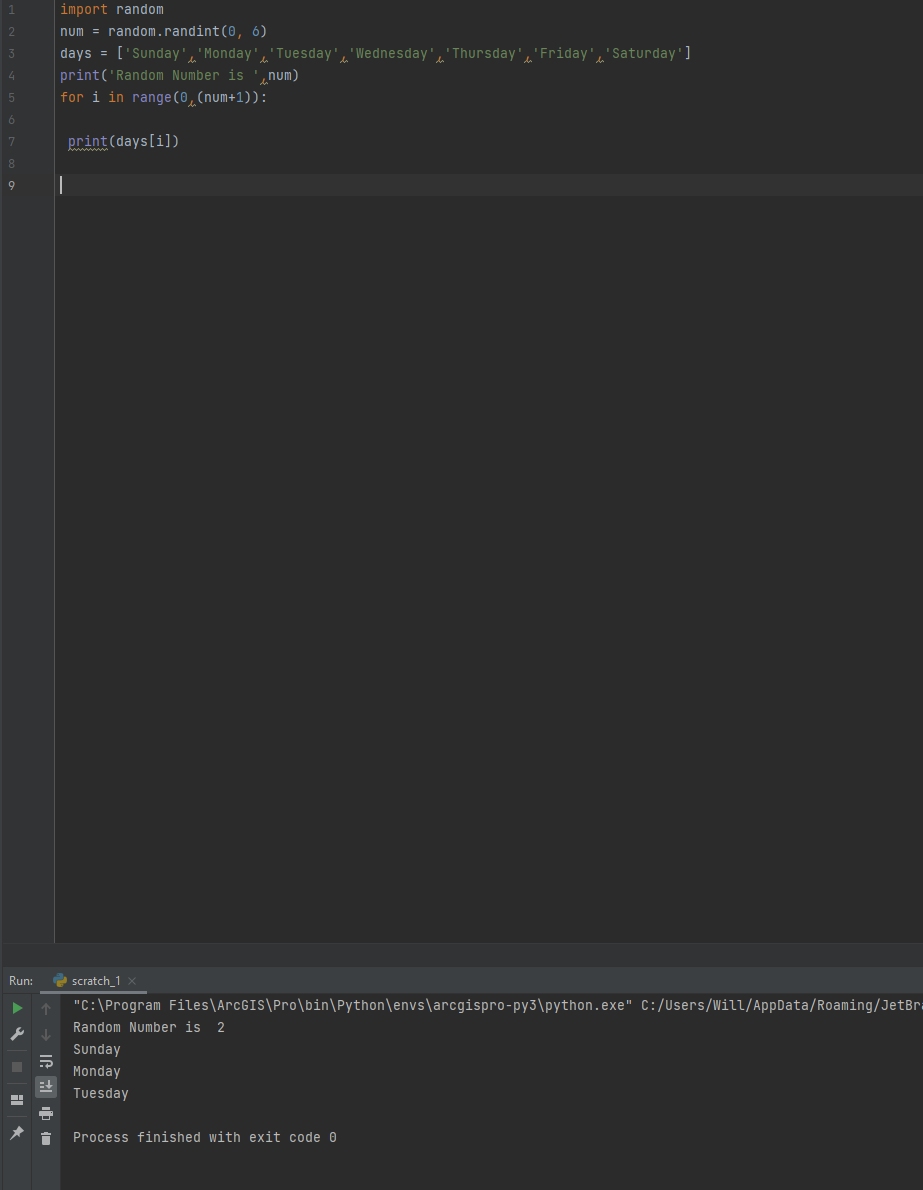Click Process finished with exit code 0
923x1190 pixels.
click(x=203, y=1137)
